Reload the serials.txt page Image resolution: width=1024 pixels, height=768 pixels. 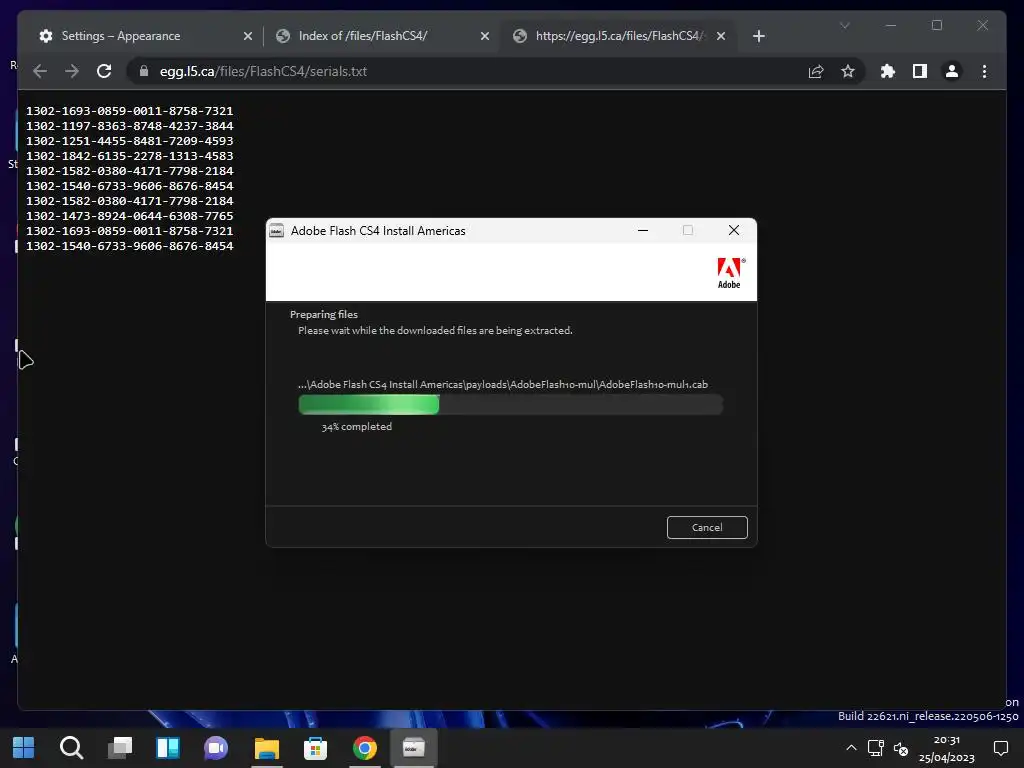pos(104,71)
